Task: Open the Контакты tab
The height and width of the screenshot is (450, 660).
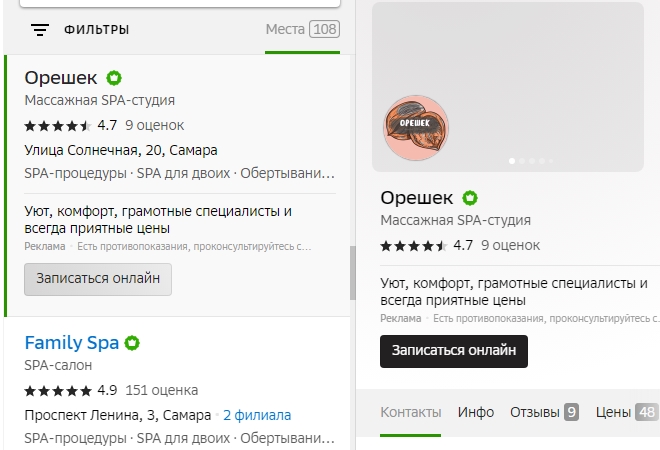Action: pyautogui.click(x=410, y=412)
